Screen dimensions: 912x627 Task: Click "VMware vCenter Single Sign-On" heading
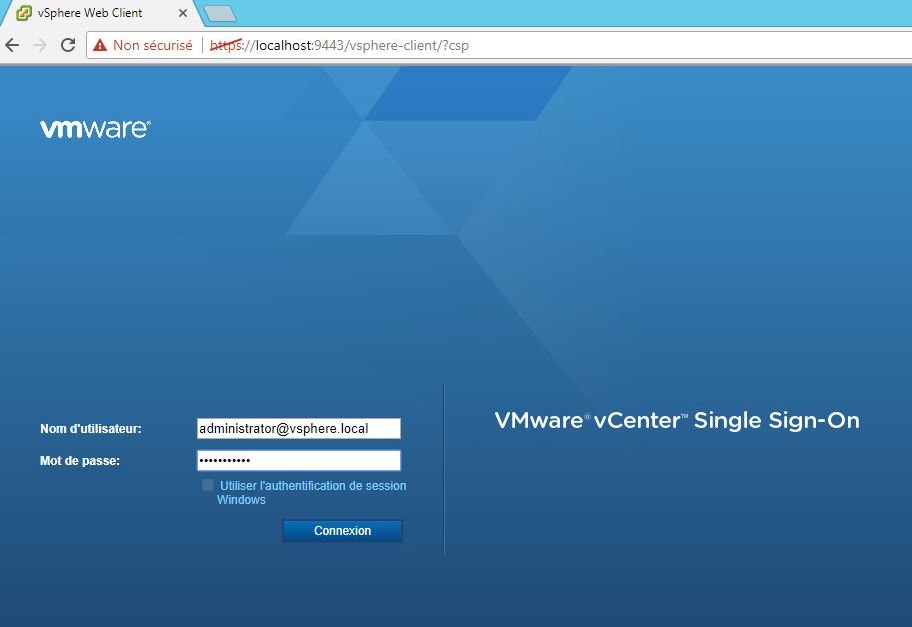pyautogui.click(x=676, y=421)
